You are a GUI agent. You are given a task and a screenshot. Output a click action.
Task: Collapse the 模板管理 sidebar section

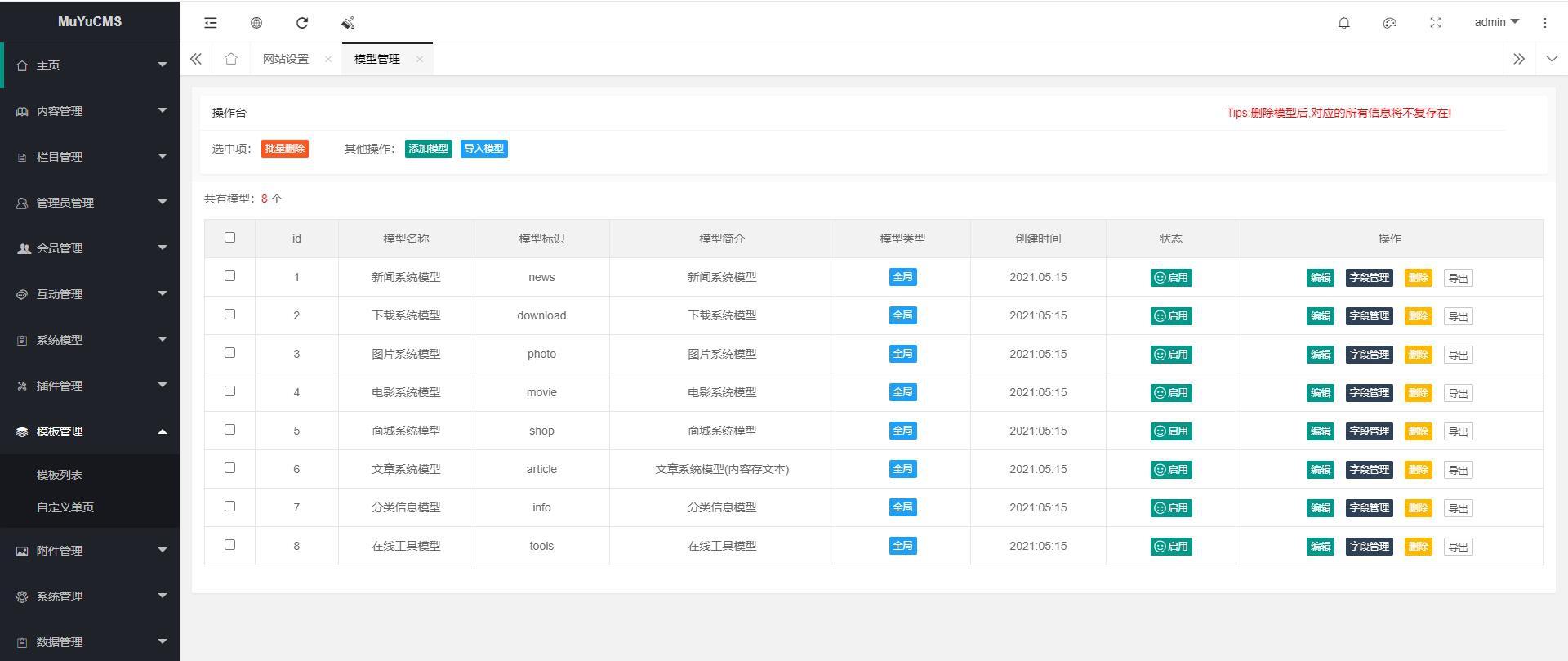[90, 431]
